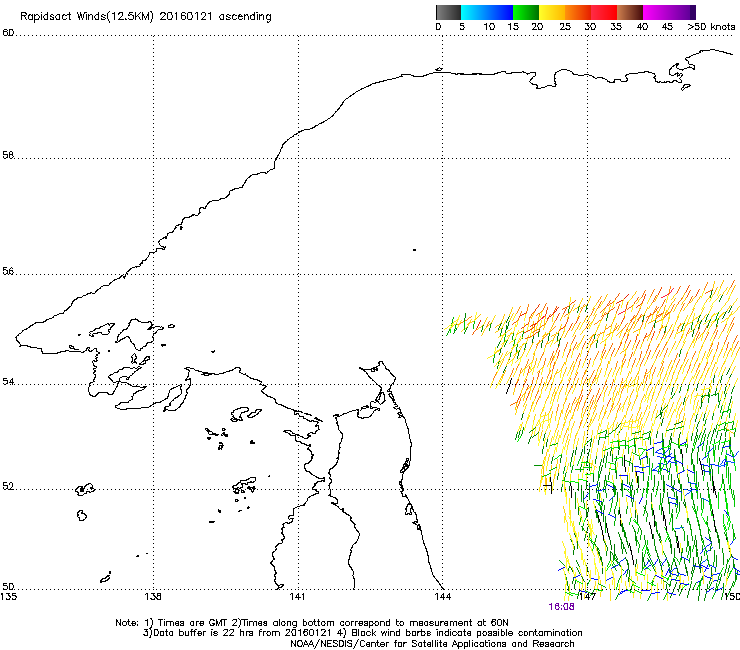The height and width of the screenshot is (650, 740).
Task: Click the longitude label '147'
Action: click(587, 596)
